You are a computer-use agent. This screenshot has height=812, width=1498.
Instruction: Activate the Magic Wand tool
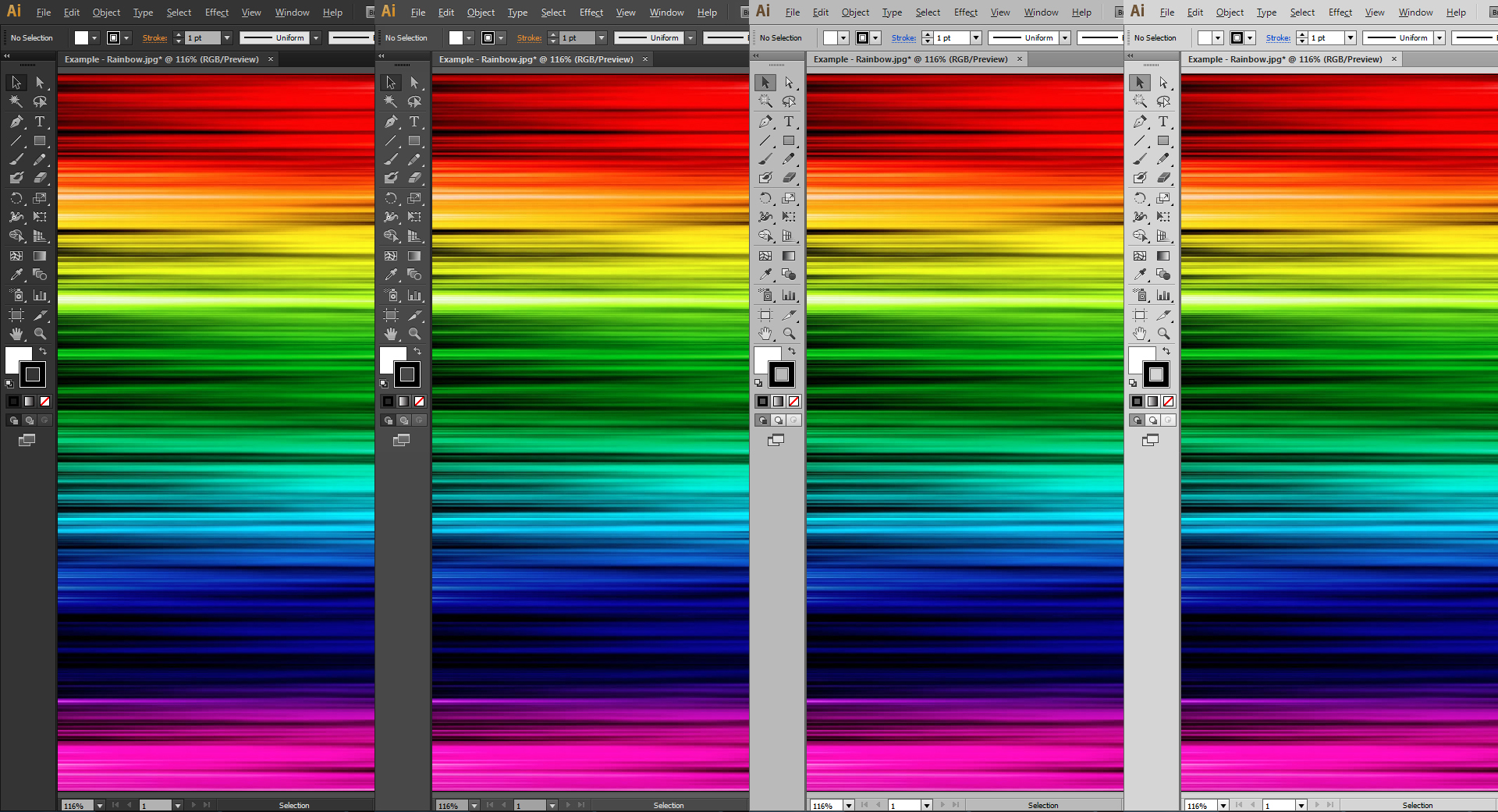pos(16,101)
